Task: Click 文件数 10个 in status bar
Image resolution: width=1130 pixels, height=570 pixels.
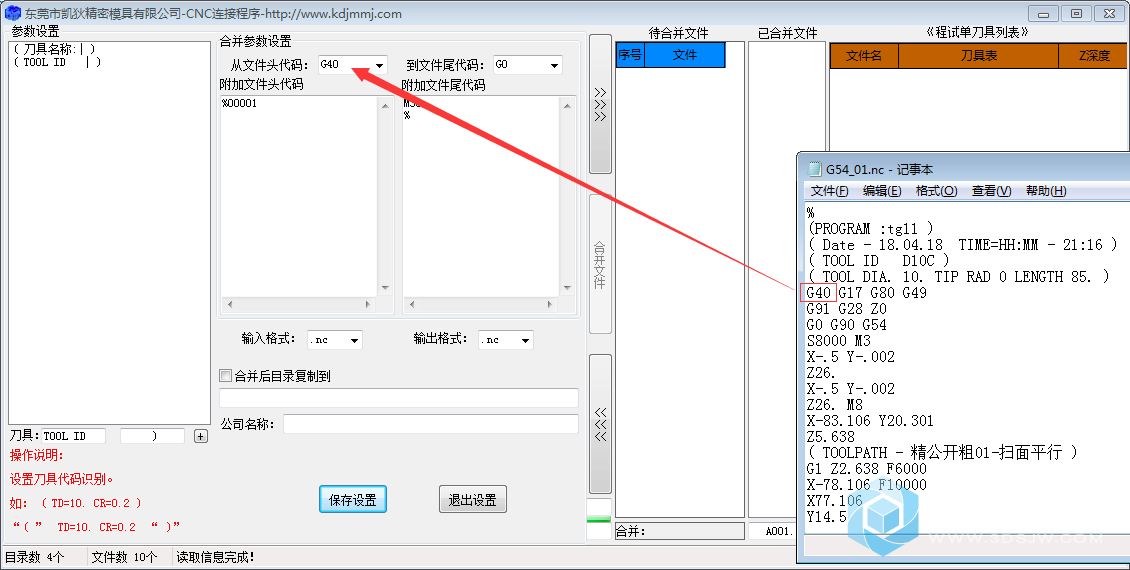Action: (x=124, y=557)
